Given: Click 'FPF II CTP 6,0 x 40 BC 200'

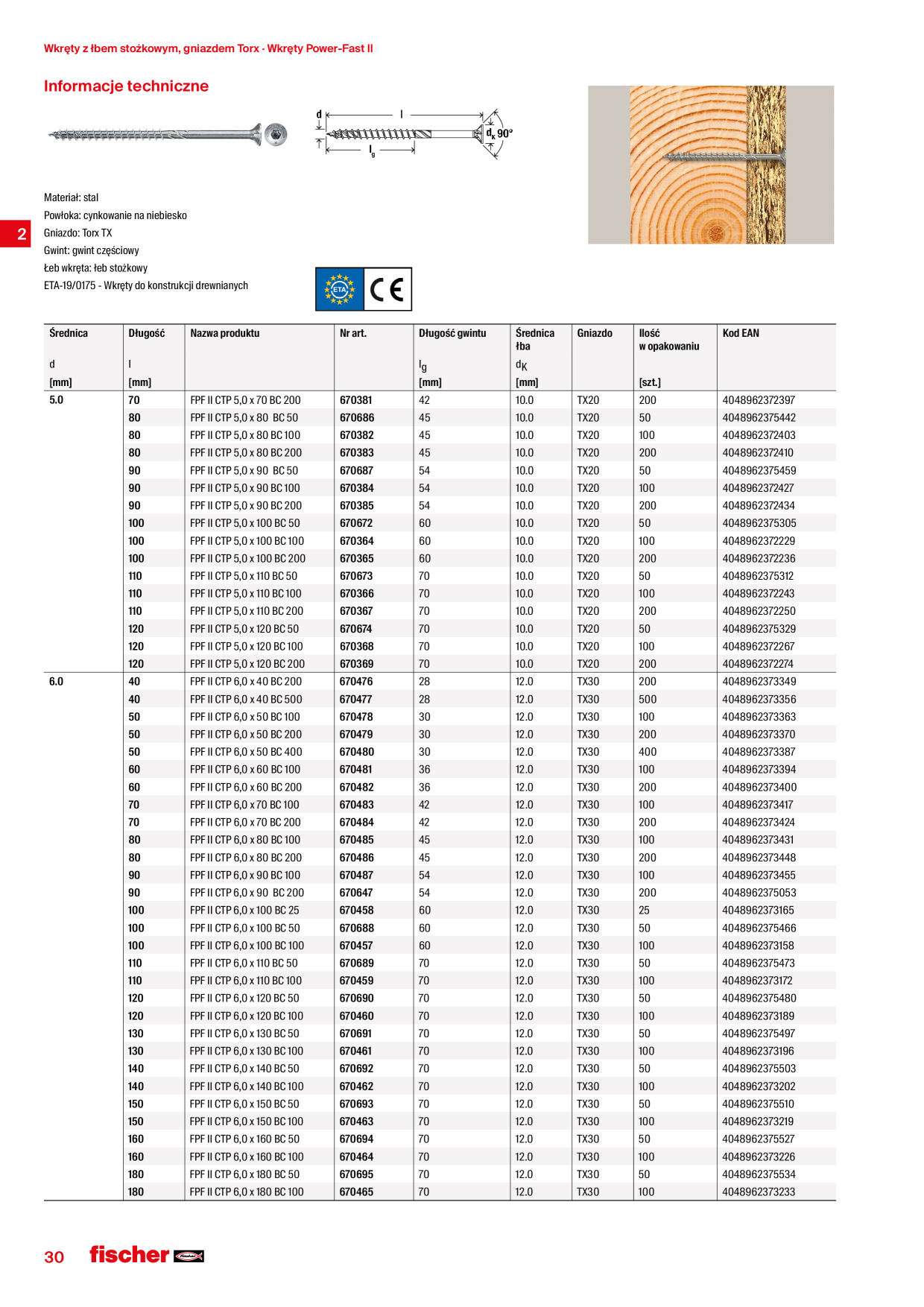Looking at the screenshot, I should [x=246, y=682].
